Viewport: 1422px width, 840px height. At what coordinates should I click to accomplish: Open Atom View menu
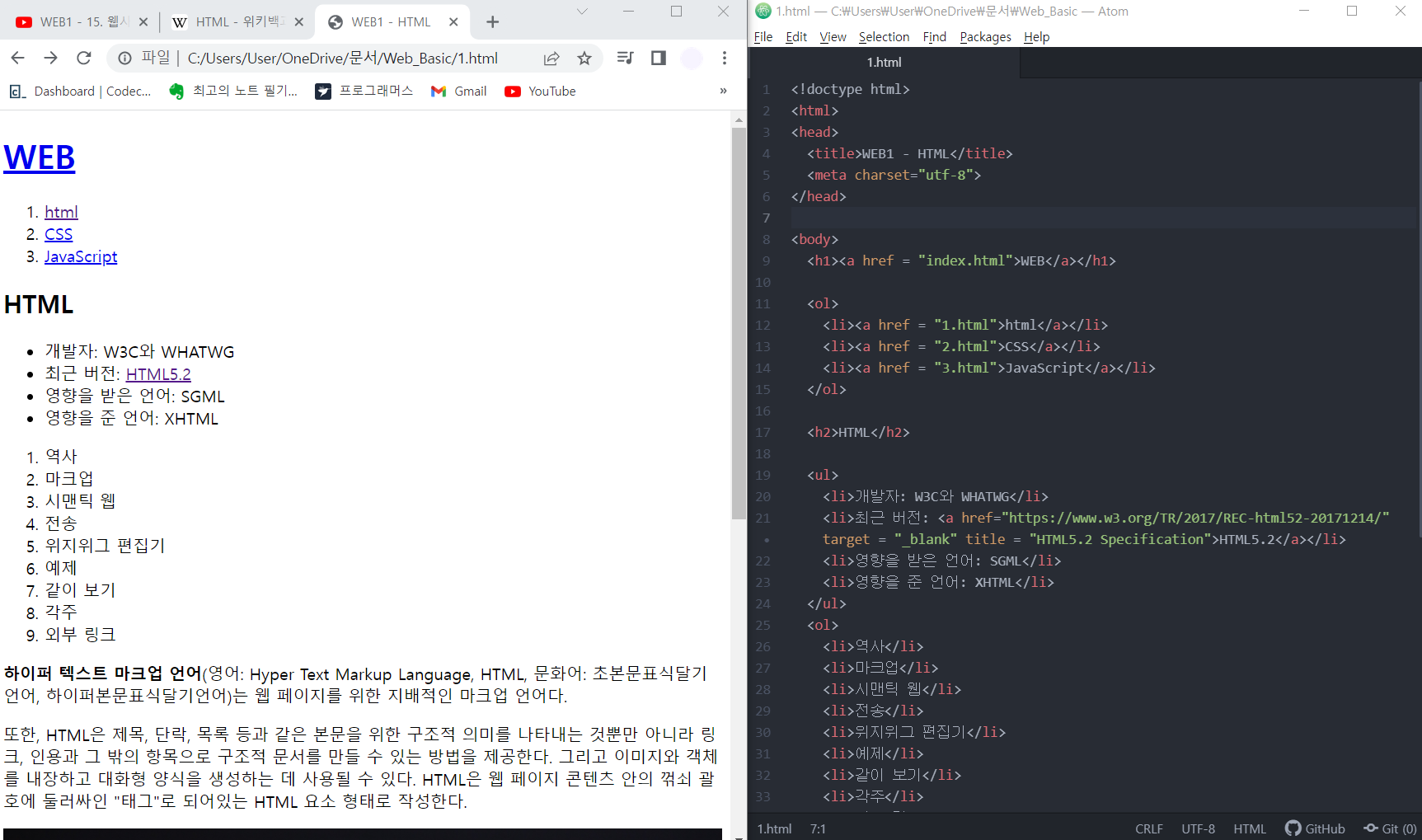[x=833, y=37]
